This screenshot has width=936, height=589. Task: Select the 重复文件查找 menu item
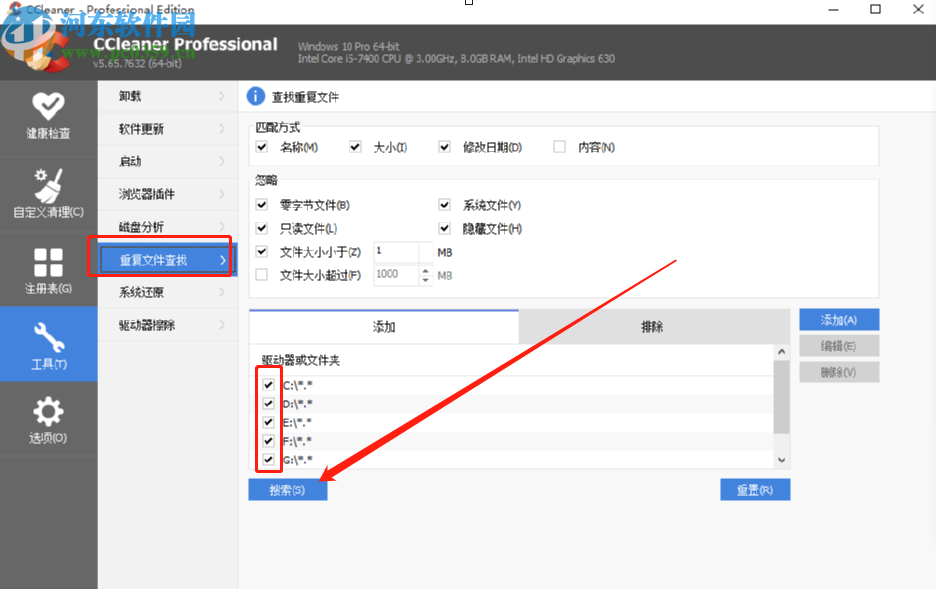pos(168,260)
